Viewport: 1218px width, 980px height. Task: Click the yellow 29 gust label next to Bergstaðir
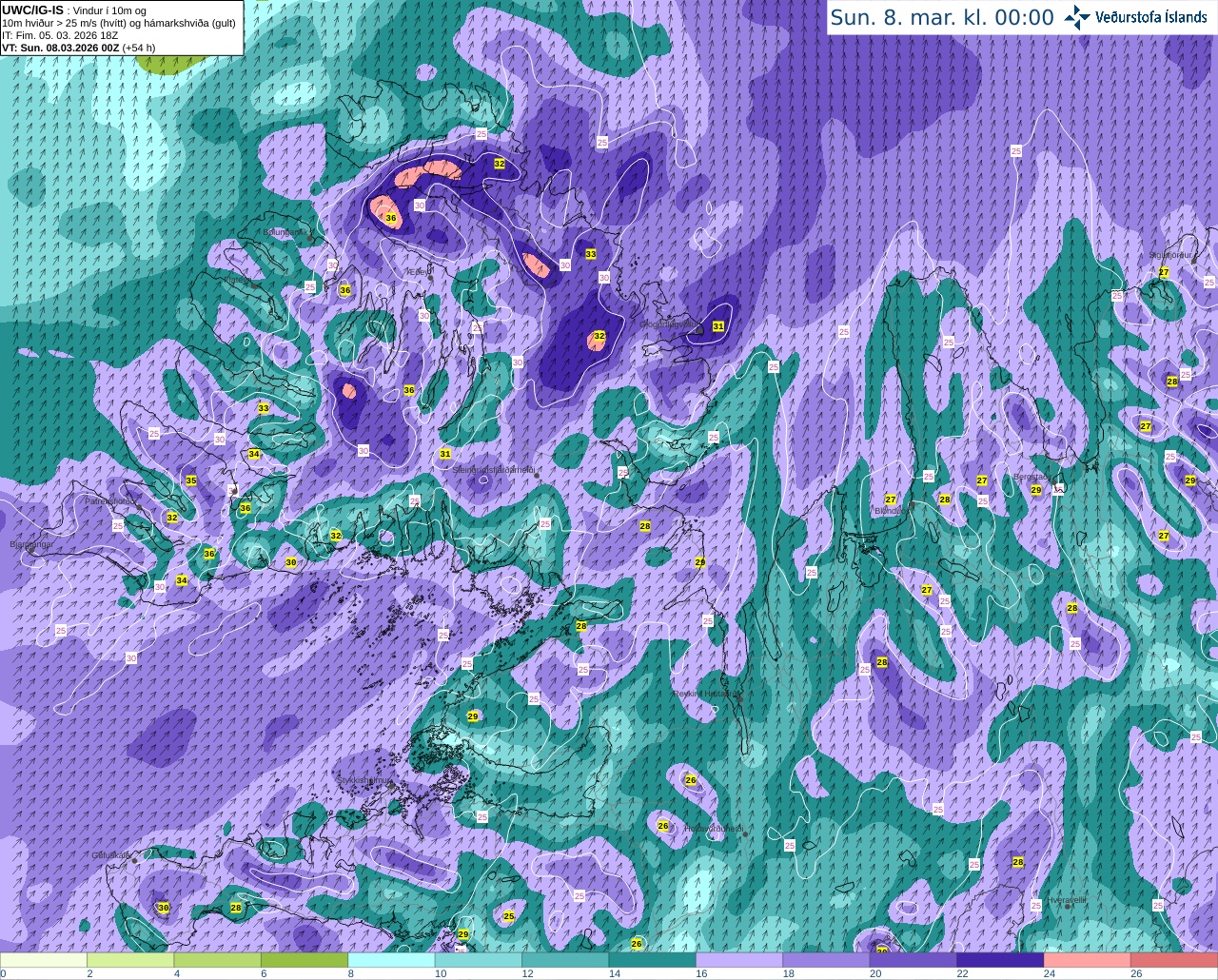point(1036,490)
